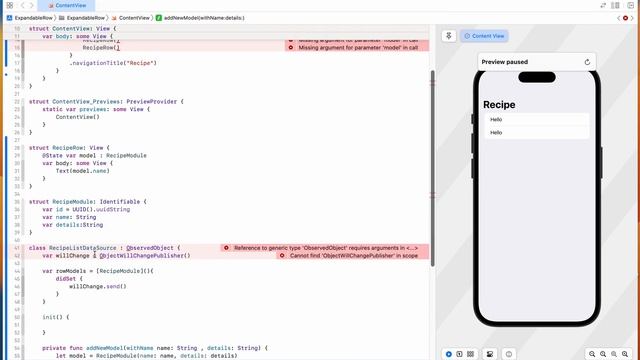Screen dimensions: 640x360
Task: Open ContentView file in jump bar
Action: (131, 18)
